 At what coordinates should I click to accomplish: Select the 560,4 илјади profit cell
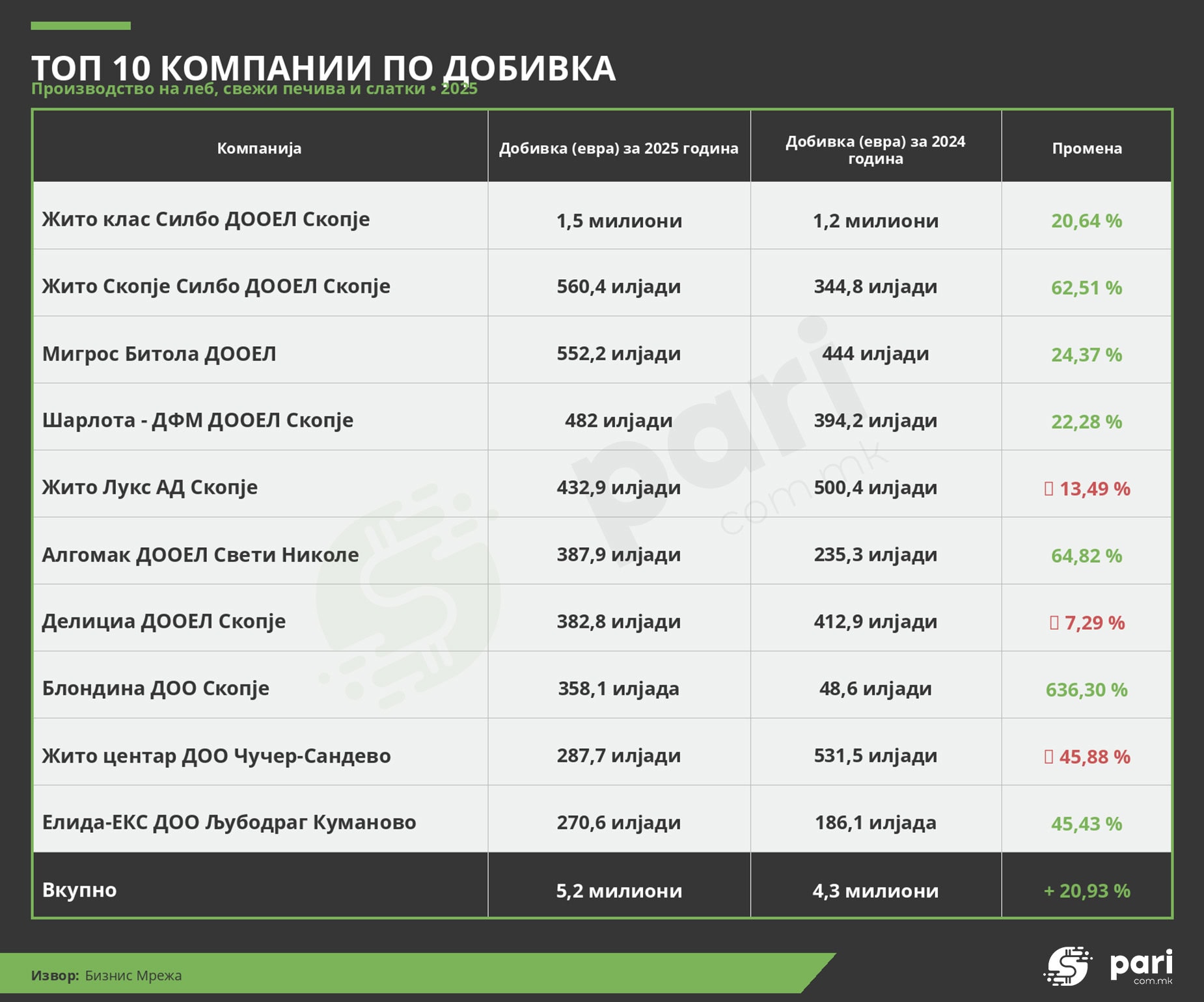point(619,286)
